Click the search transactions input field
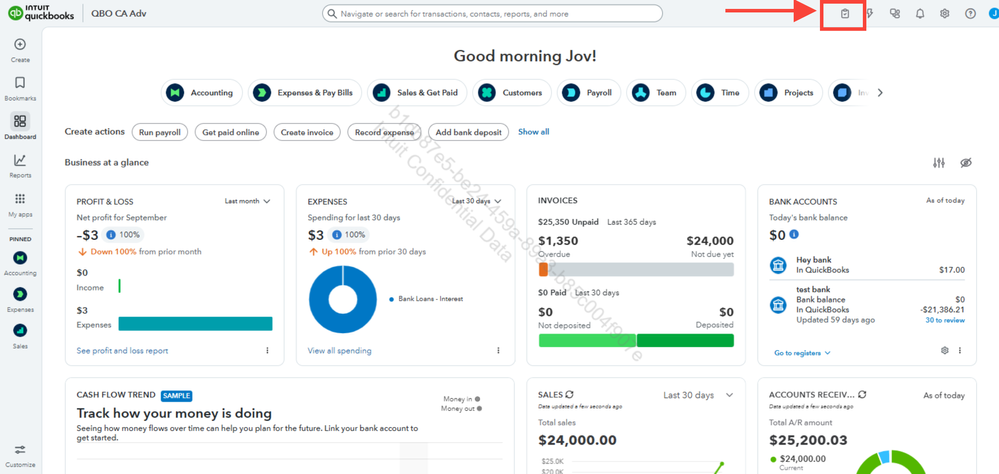Viewport: 999px width, 474px height. pos(492,14)
